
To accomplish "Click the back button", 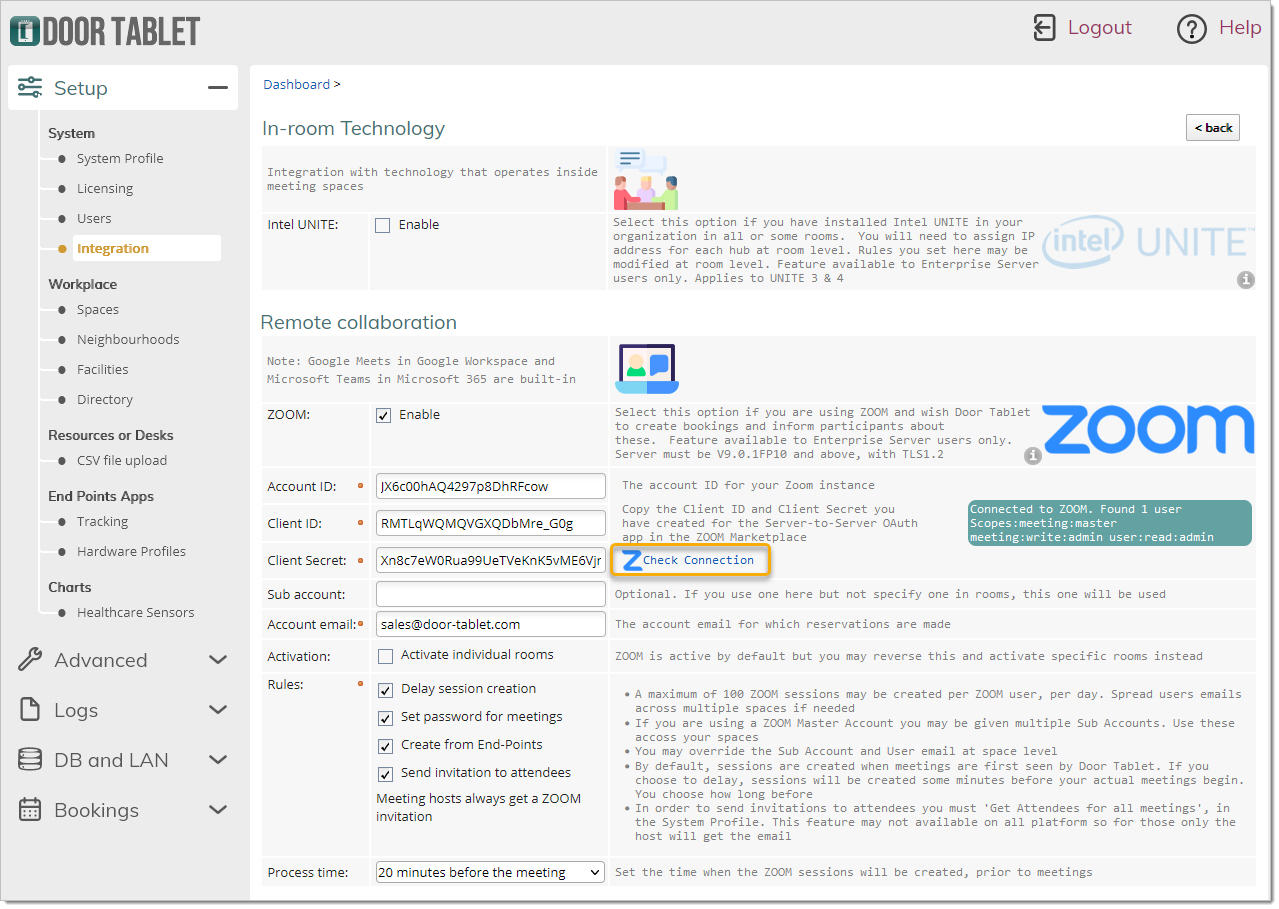I will pyautogui.click(x=1213, y=128).
